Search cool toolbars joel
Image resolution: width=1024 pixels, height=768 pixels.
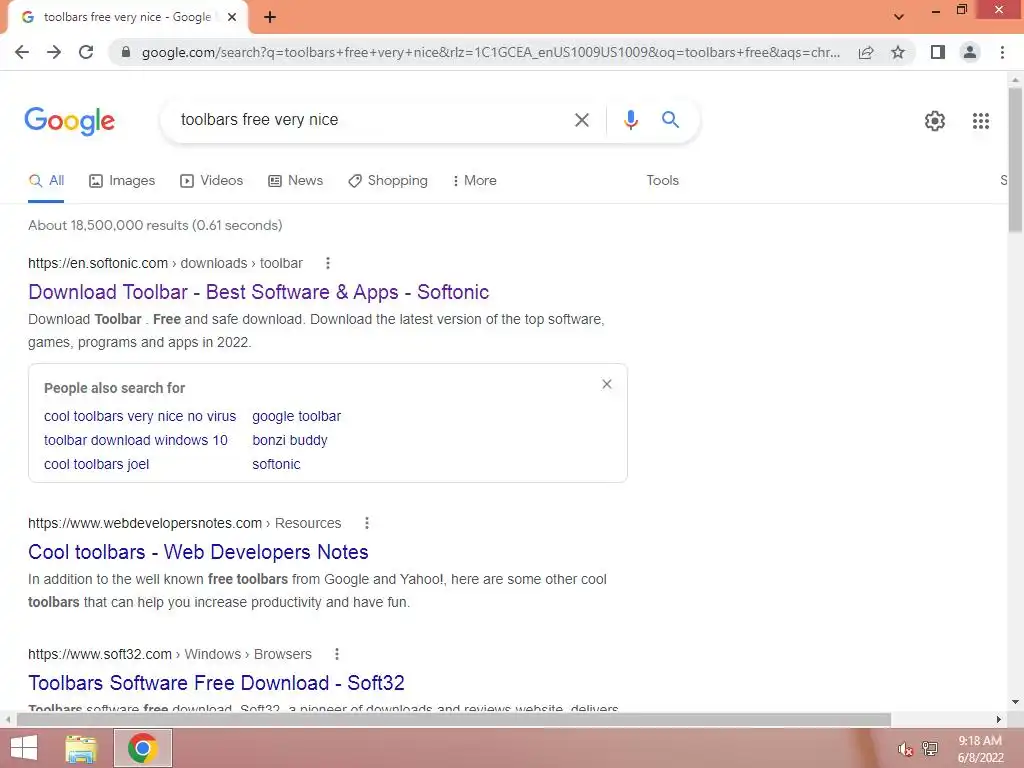pos(97,464)
